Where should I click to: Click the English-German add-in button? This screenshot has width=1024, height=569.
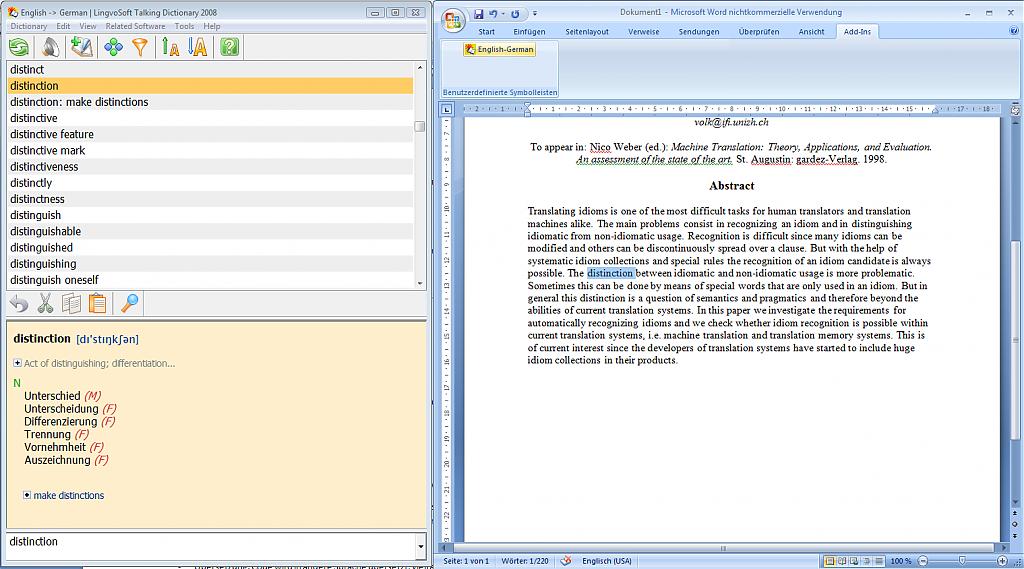[x=500, y=50]
